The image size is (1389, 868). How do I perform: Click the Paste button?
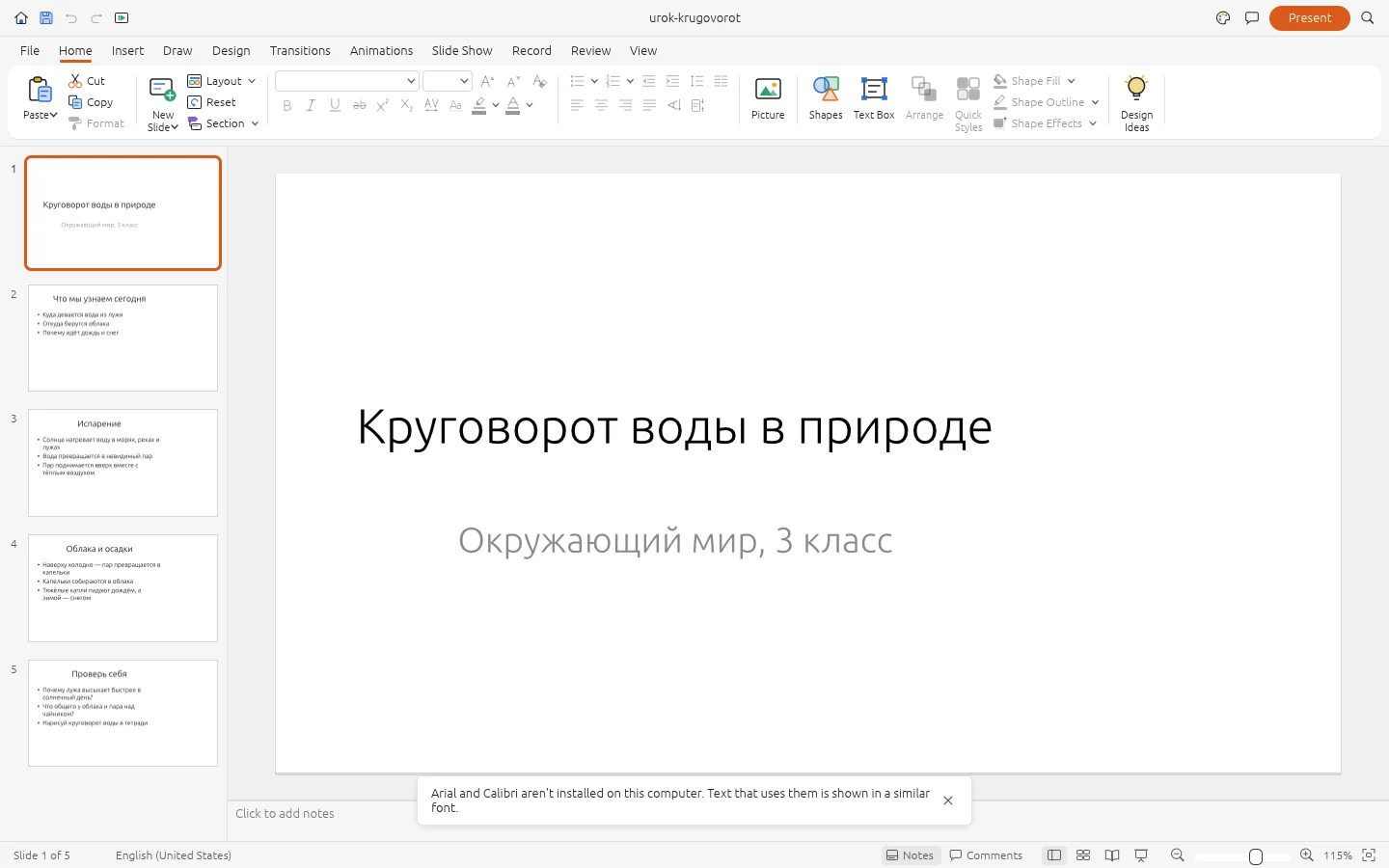click(x=40, y=98)
